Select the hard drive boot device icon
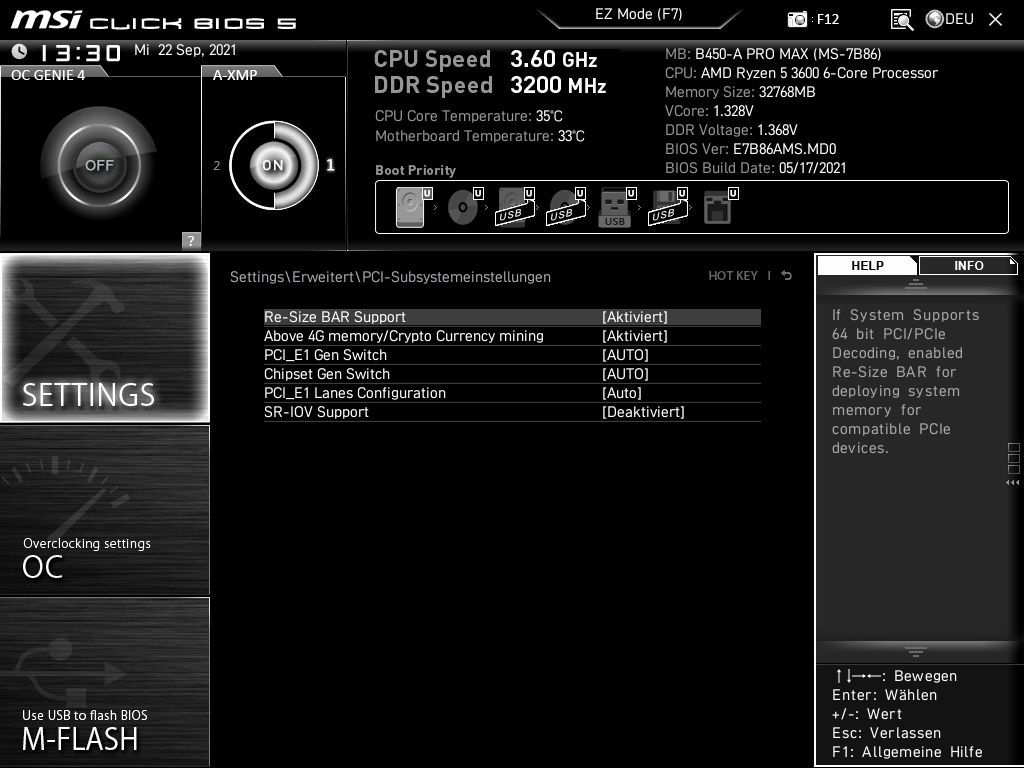 pyautogui.click(x=410, y=205)
